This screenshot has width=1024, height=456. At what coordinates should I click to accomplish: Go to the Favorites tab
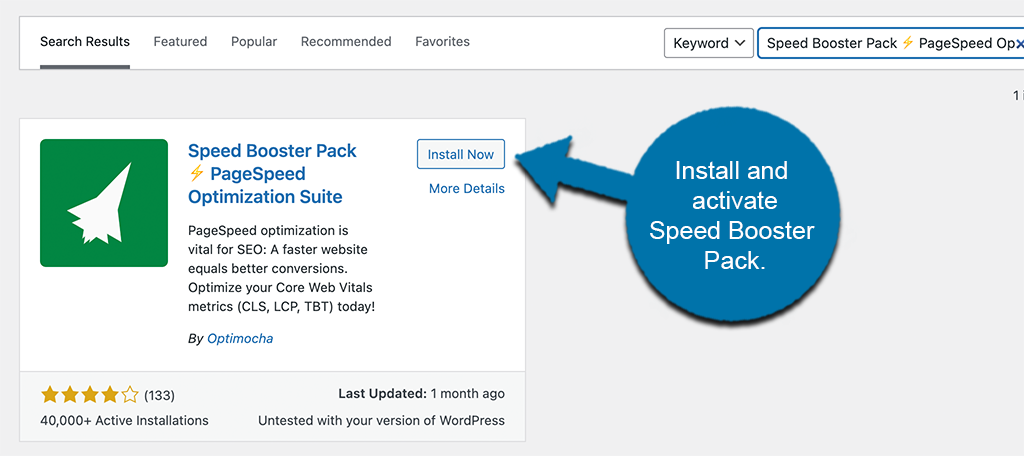(442, 42)
